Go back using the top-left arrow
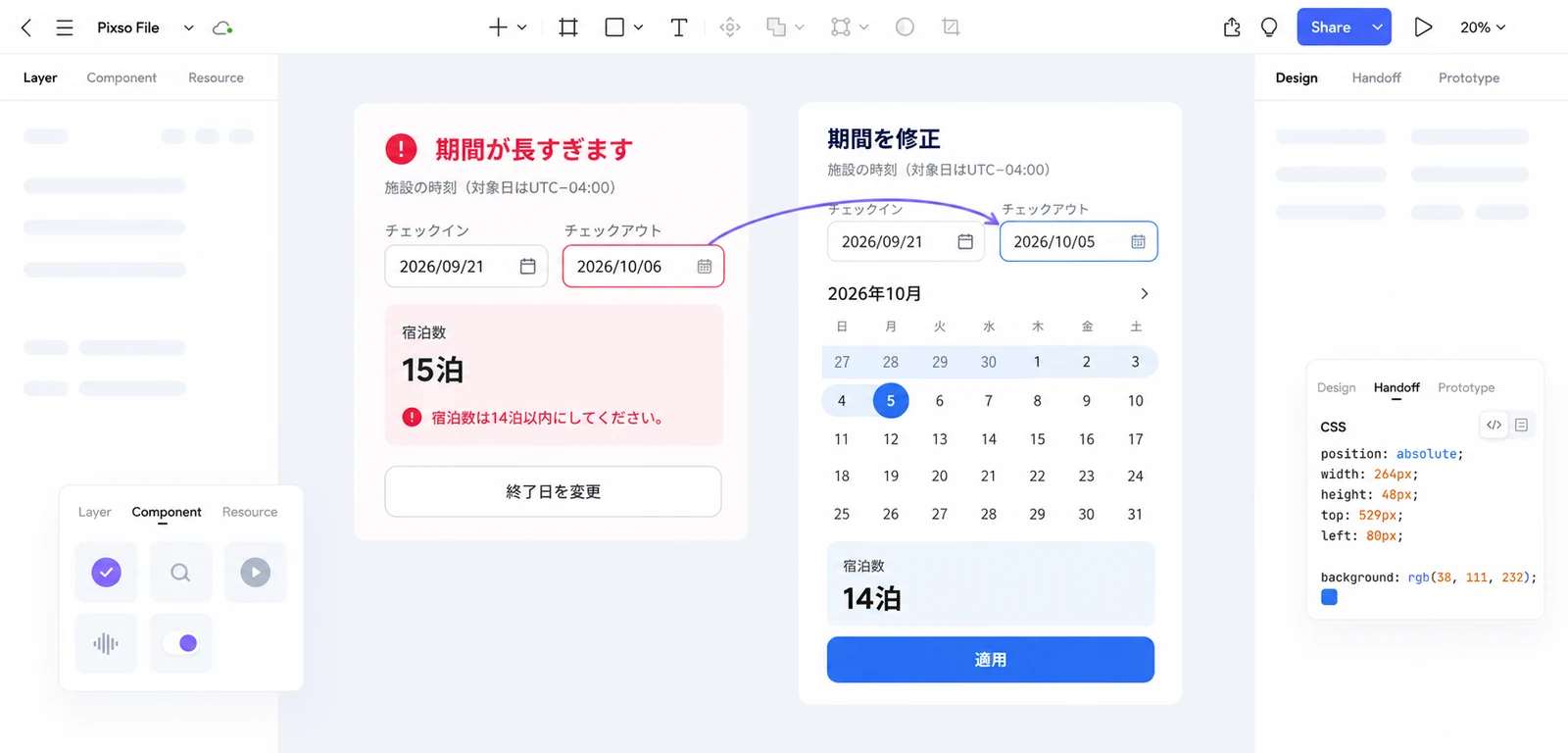Image resolution: width=1568 pixels, height=753 pixels. click(26, 27)
